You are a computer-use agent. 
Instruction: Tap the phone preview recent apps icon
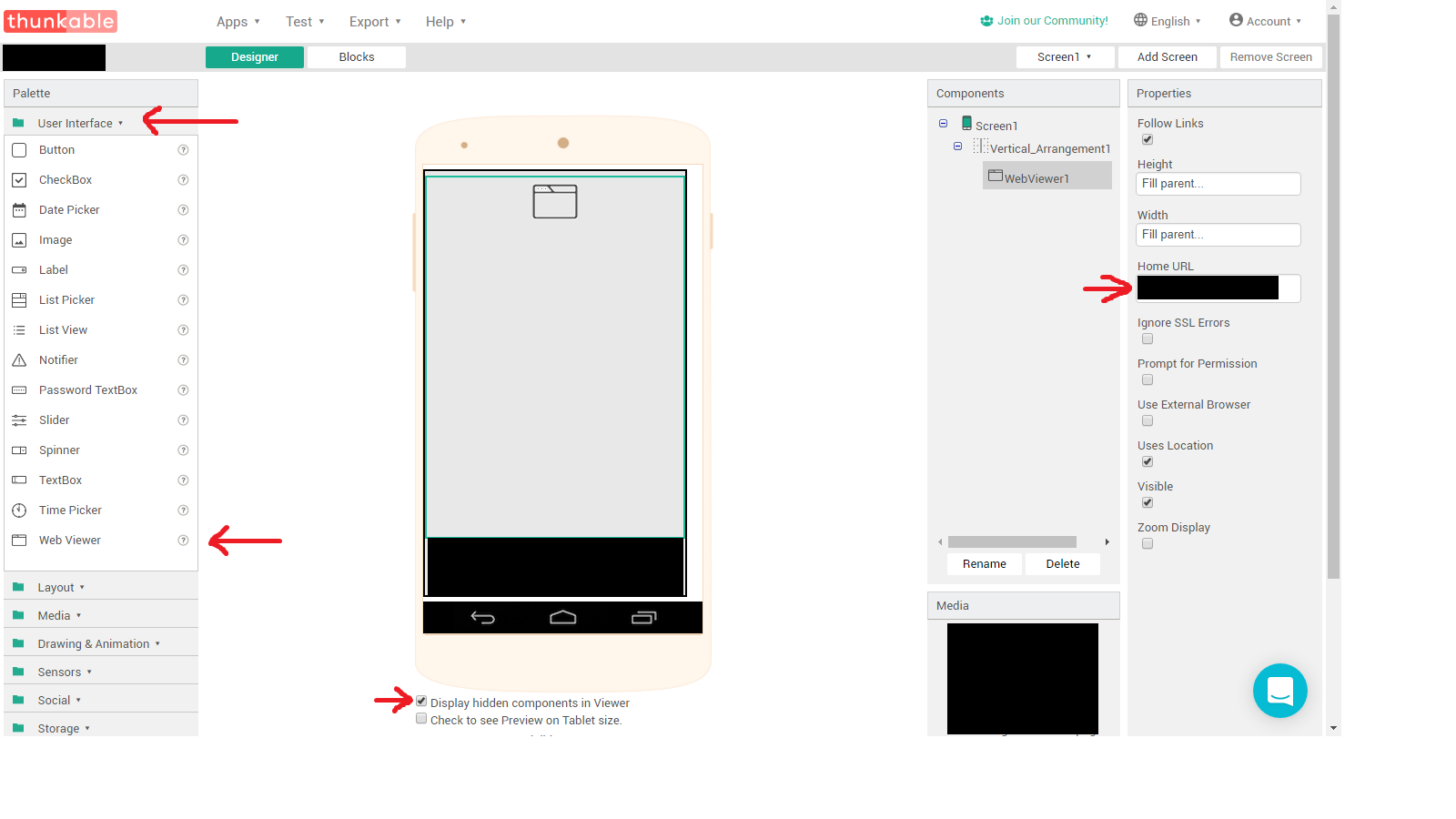[644, 618]
